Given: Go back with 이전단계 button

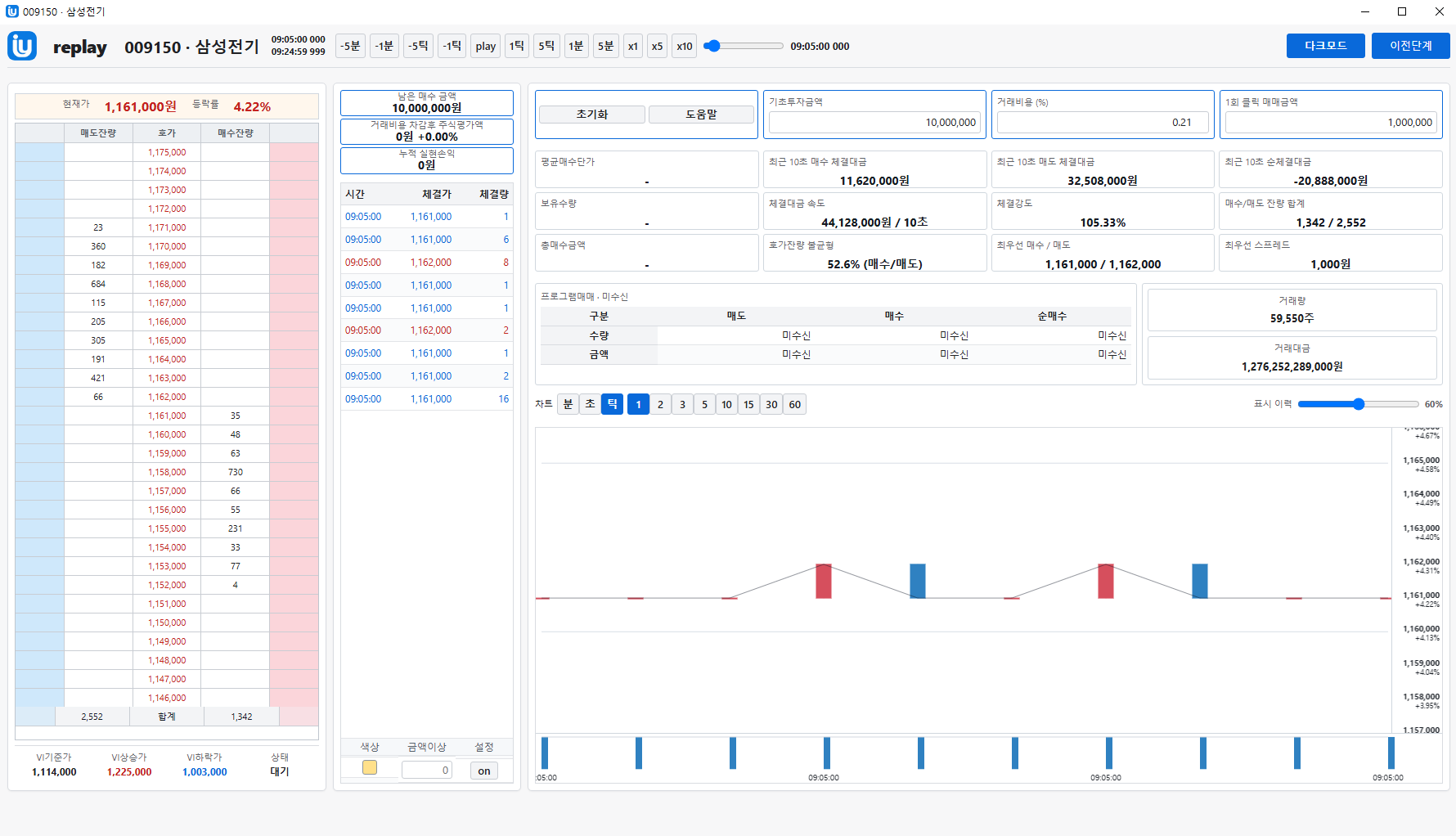Looking at the screenshot, I should (1411, 46).
